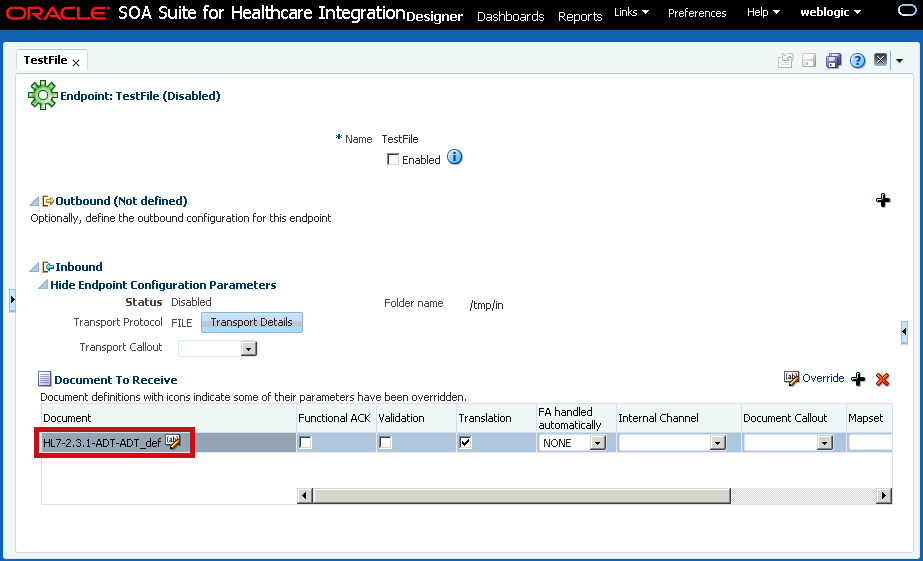Viewport: 923px width, 561px height.
Task: Click the Override icon
Action: coord(791,378)
